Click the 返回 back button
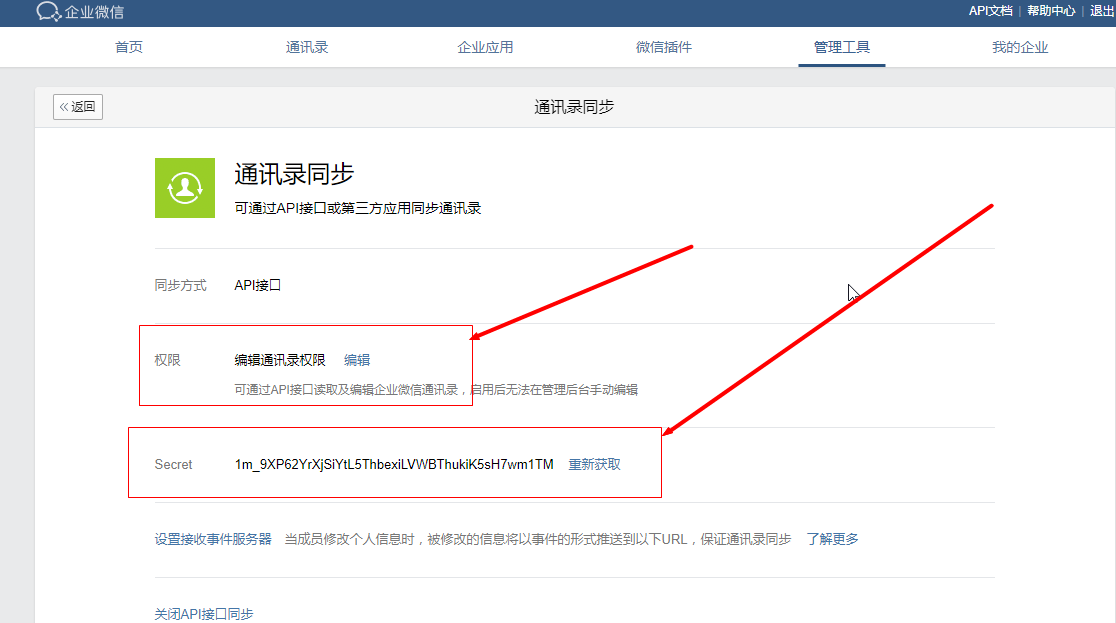The image size is (1116, 623). pyautogui.click(x=78, y=107)
